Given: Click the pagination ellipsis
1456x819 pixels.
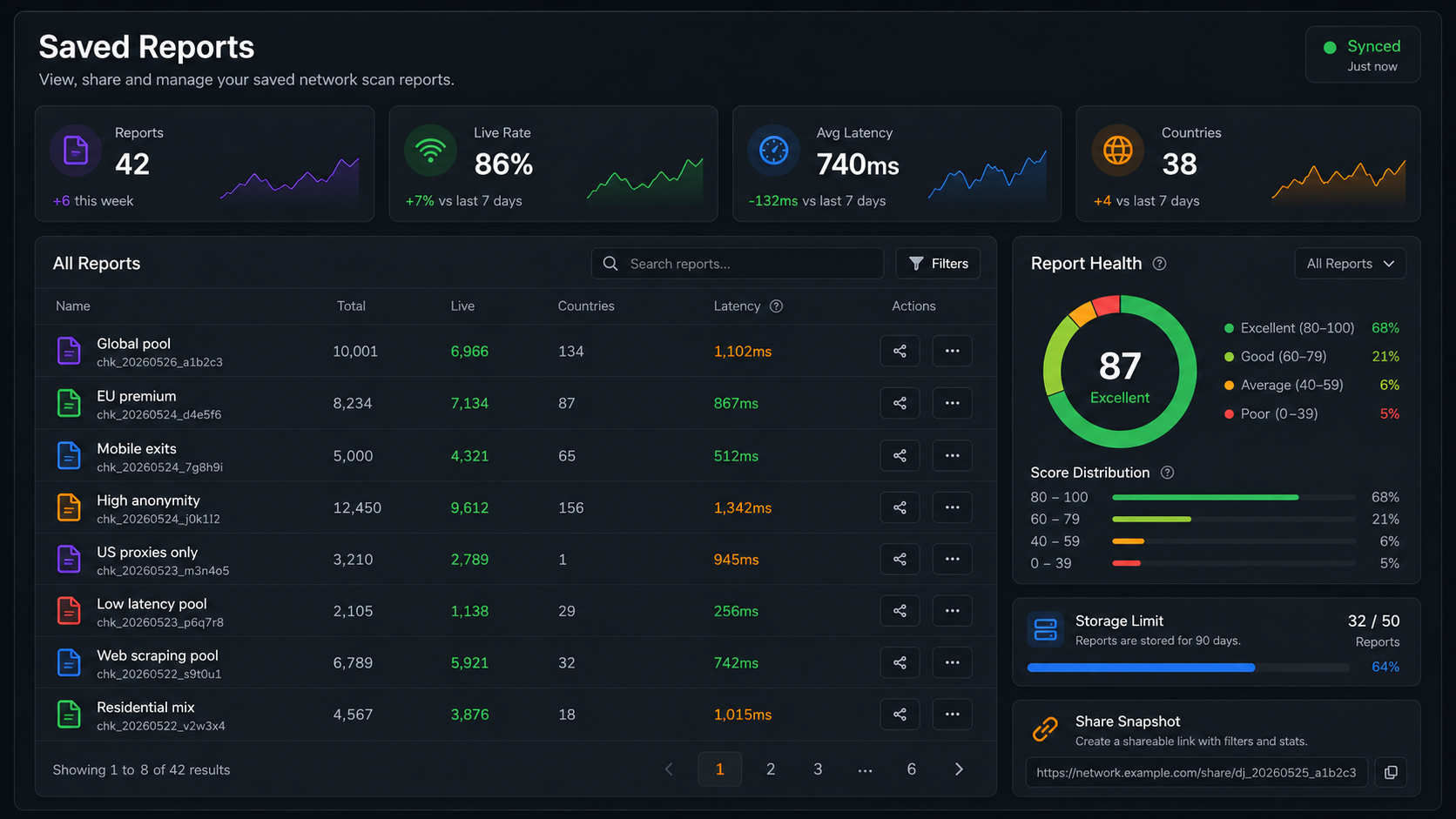Looking at the screenshot, I should click(x=865, y=769).
